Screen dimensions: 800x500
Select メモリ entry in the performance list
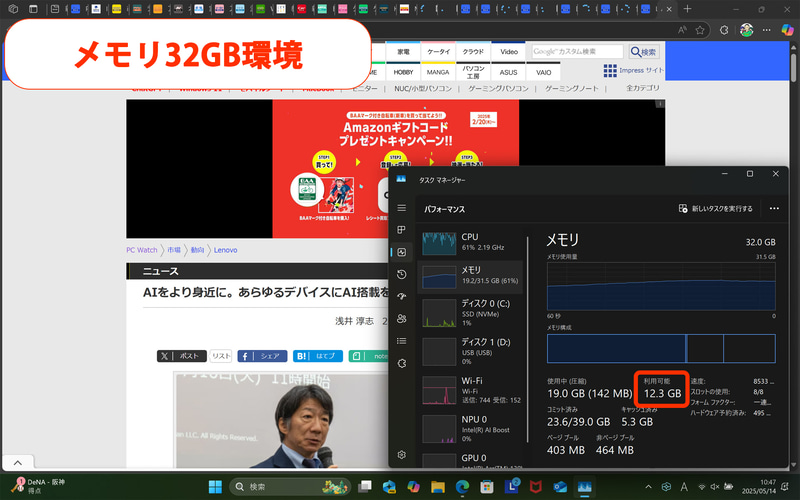471,276
